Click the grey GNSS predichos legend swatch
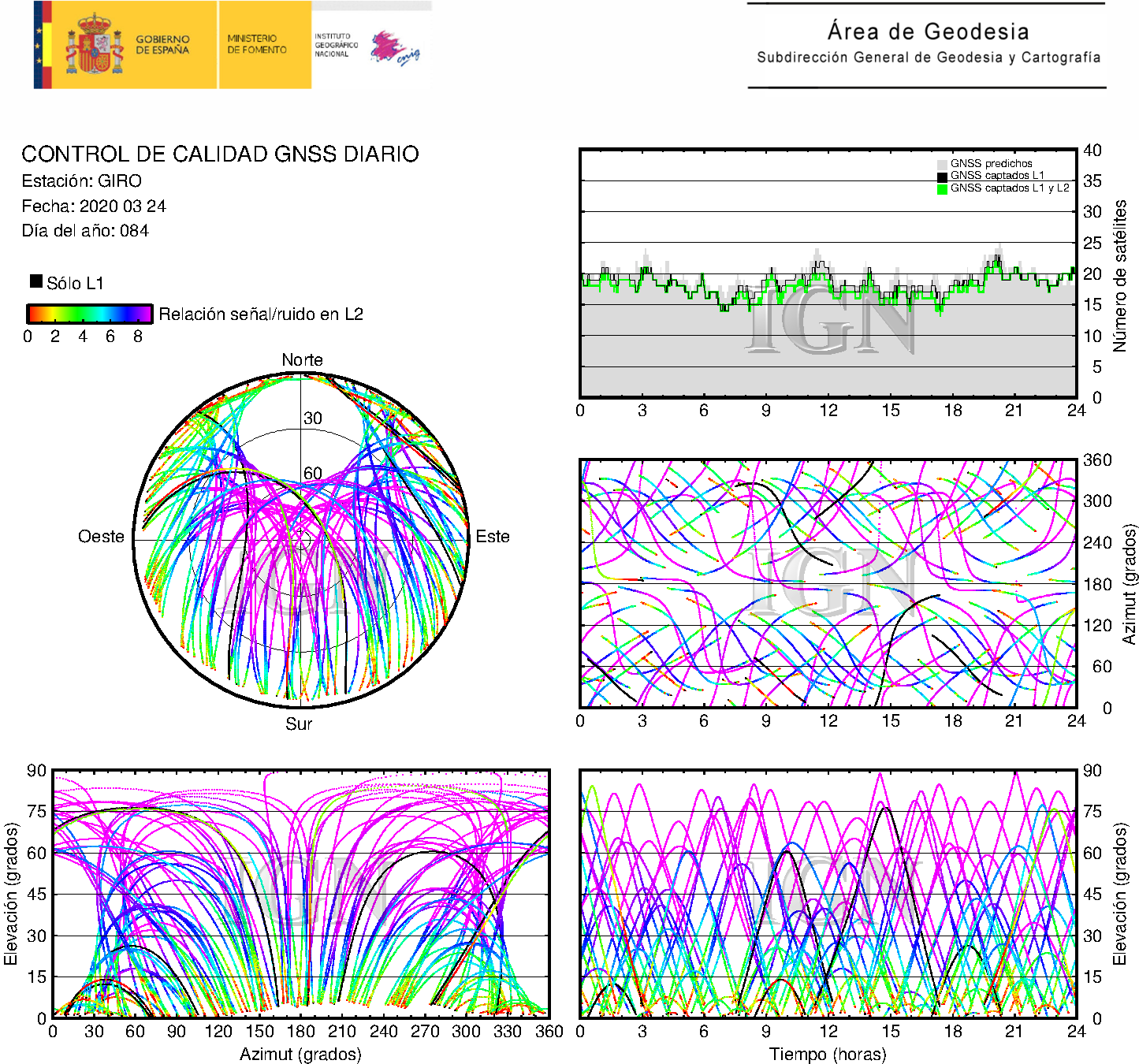Image resolution: width=1139 pixels, height=1064 pixels. pyautogui.click(x=942, y=164)
